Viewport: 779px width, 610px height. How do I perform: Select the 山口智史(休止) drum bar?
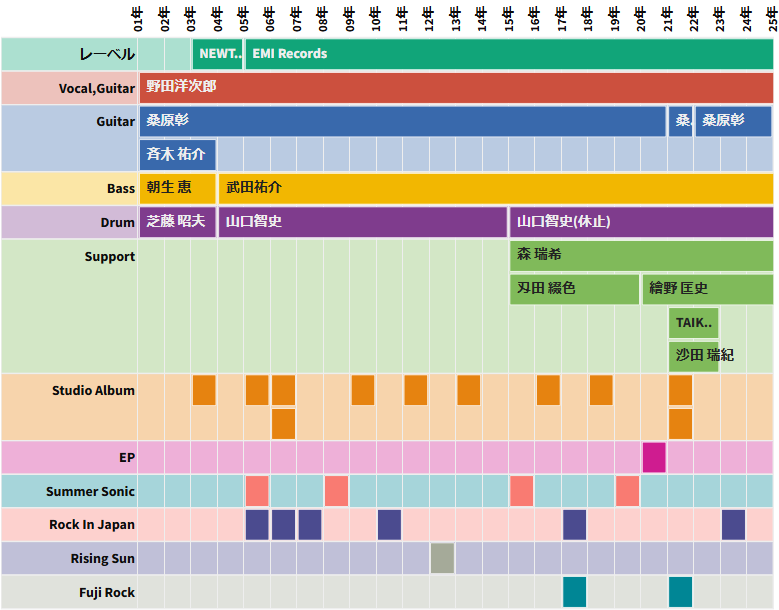point(641,222)
